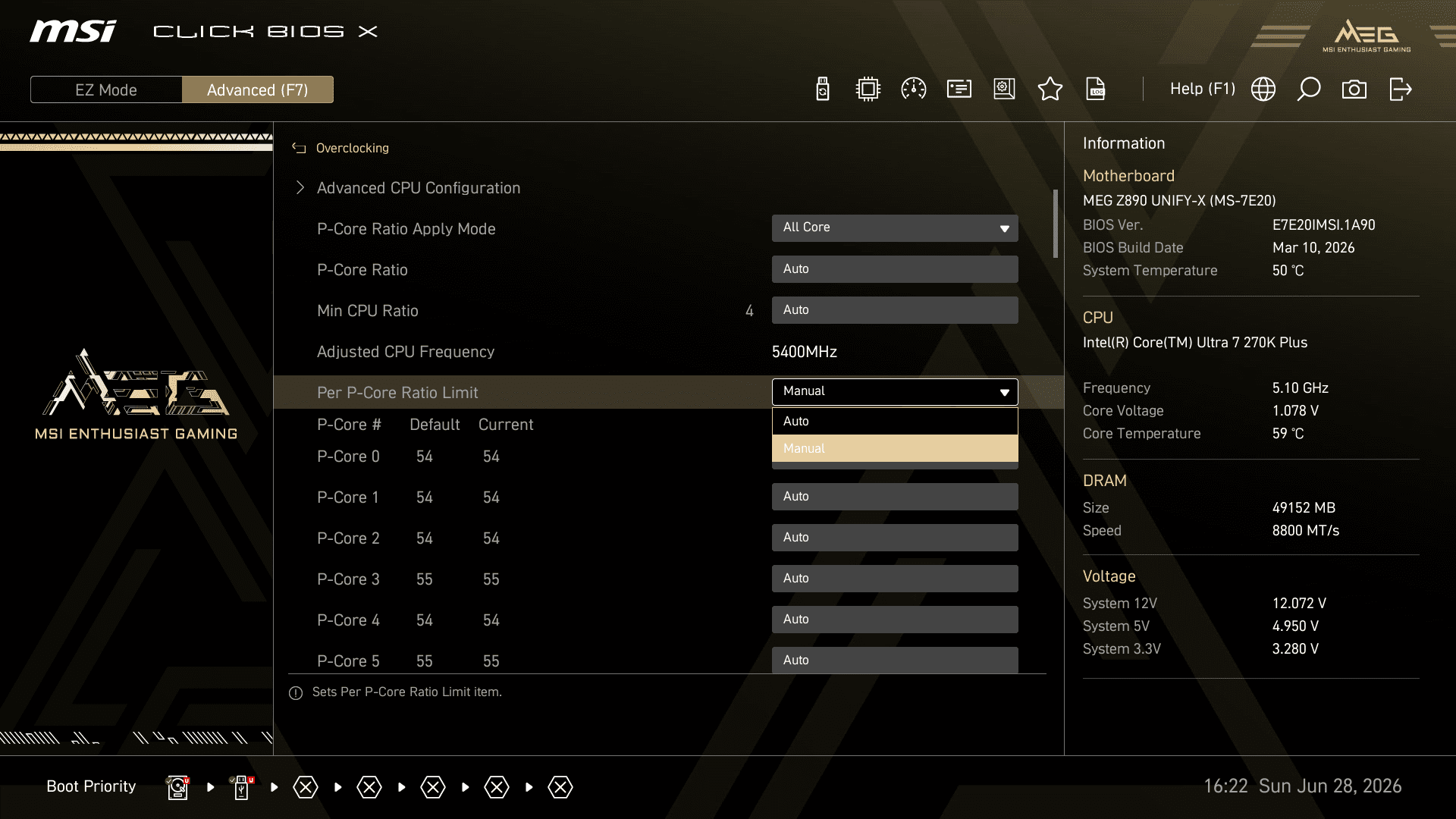Screen dimensions: 1456x819
Task: Select the USB drive boot priority device
Action: pos(242,787)
